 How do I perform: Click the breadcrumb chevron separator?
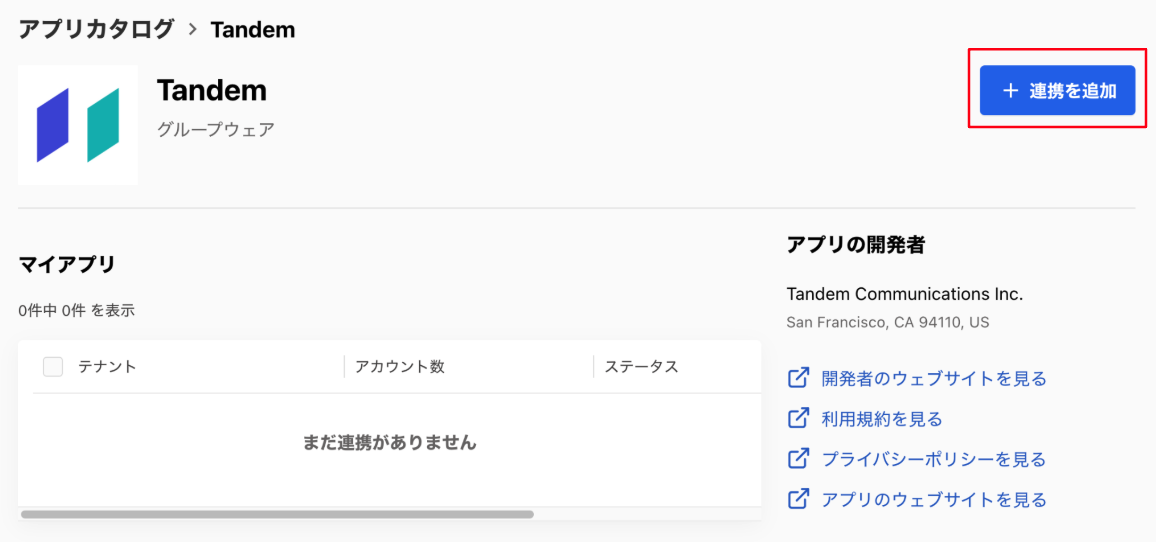pos(193,29)
